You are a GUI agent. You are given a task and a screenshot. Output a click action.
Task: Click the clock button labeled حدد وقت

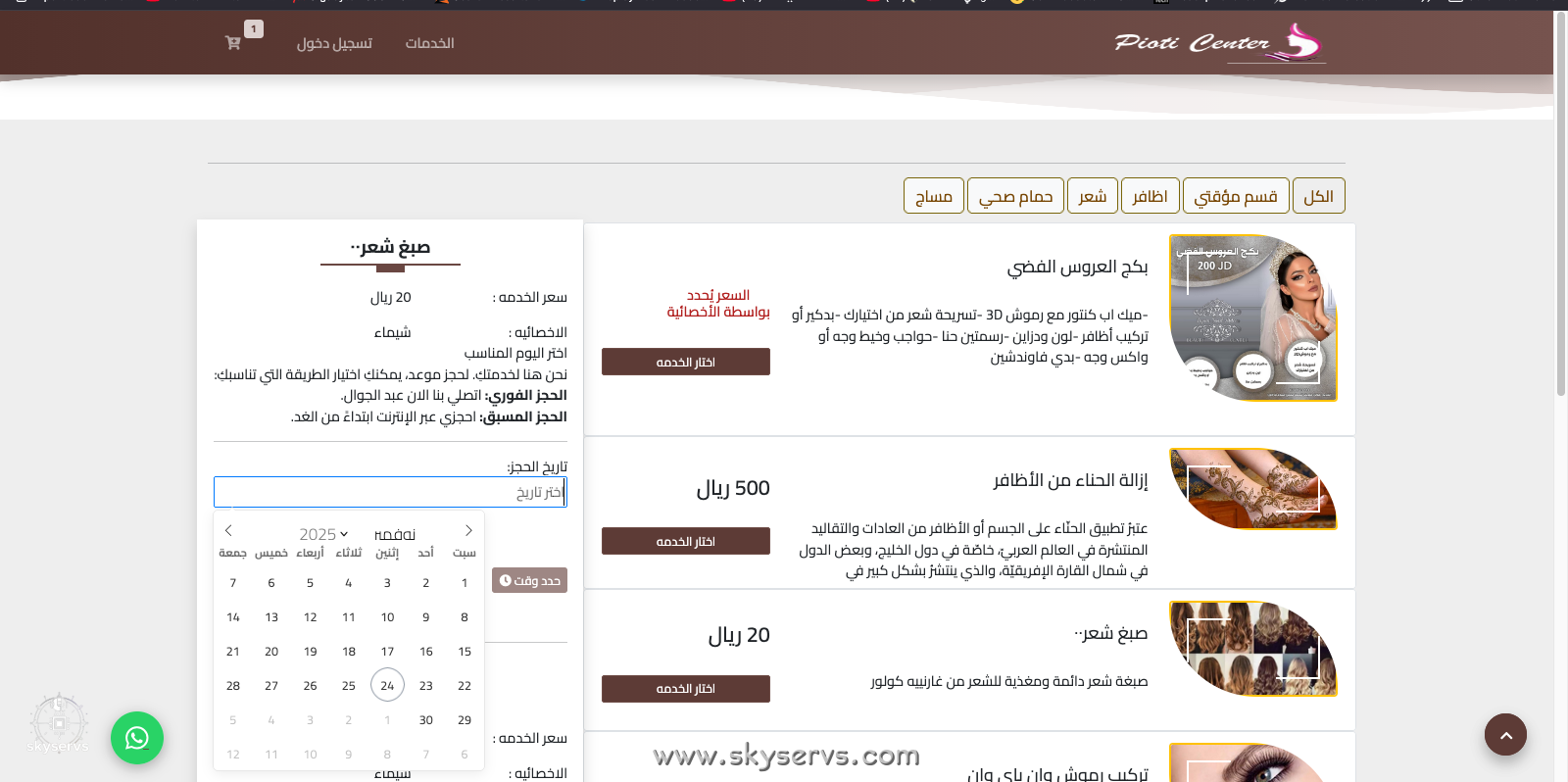pyautogui.click(x=529, y=580)
